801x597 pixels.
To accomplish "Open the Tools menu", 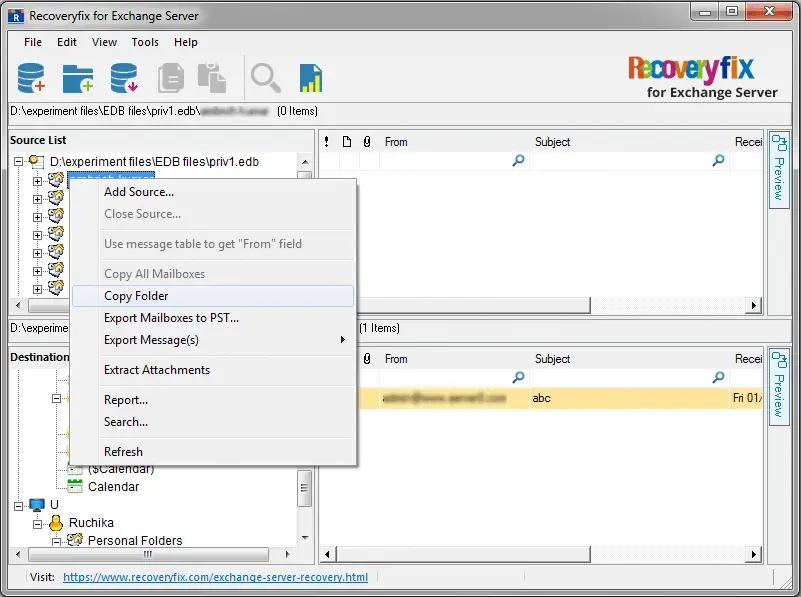I will click(145, 42).
